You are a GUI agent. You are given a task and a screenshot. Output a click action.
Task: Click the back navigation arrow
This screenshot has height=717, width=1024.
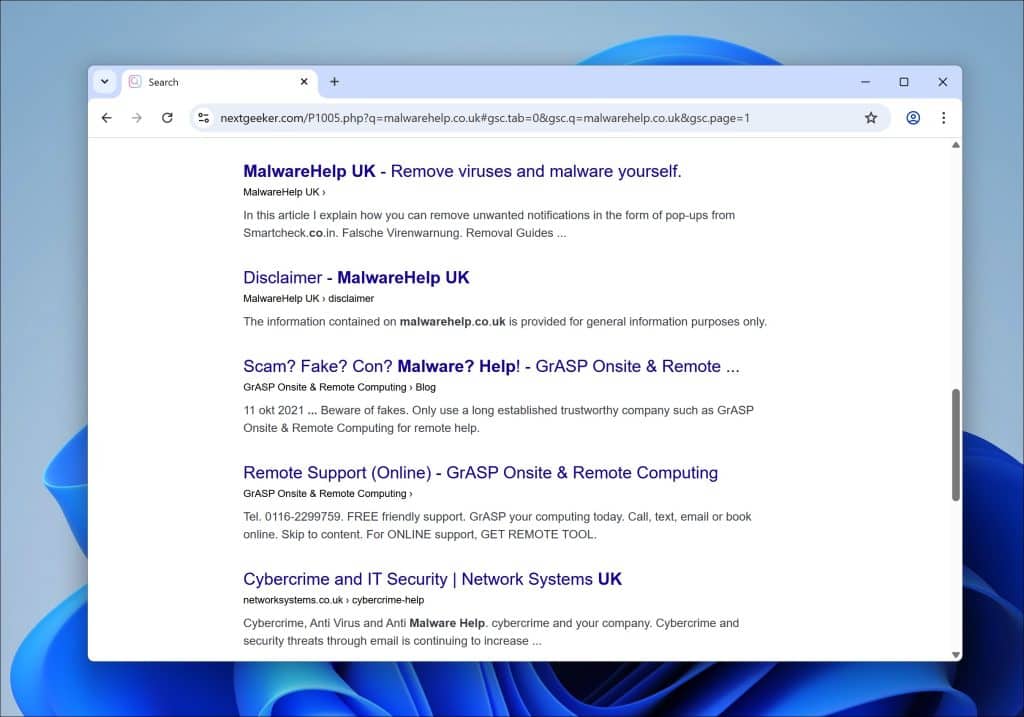click(107, 117)
